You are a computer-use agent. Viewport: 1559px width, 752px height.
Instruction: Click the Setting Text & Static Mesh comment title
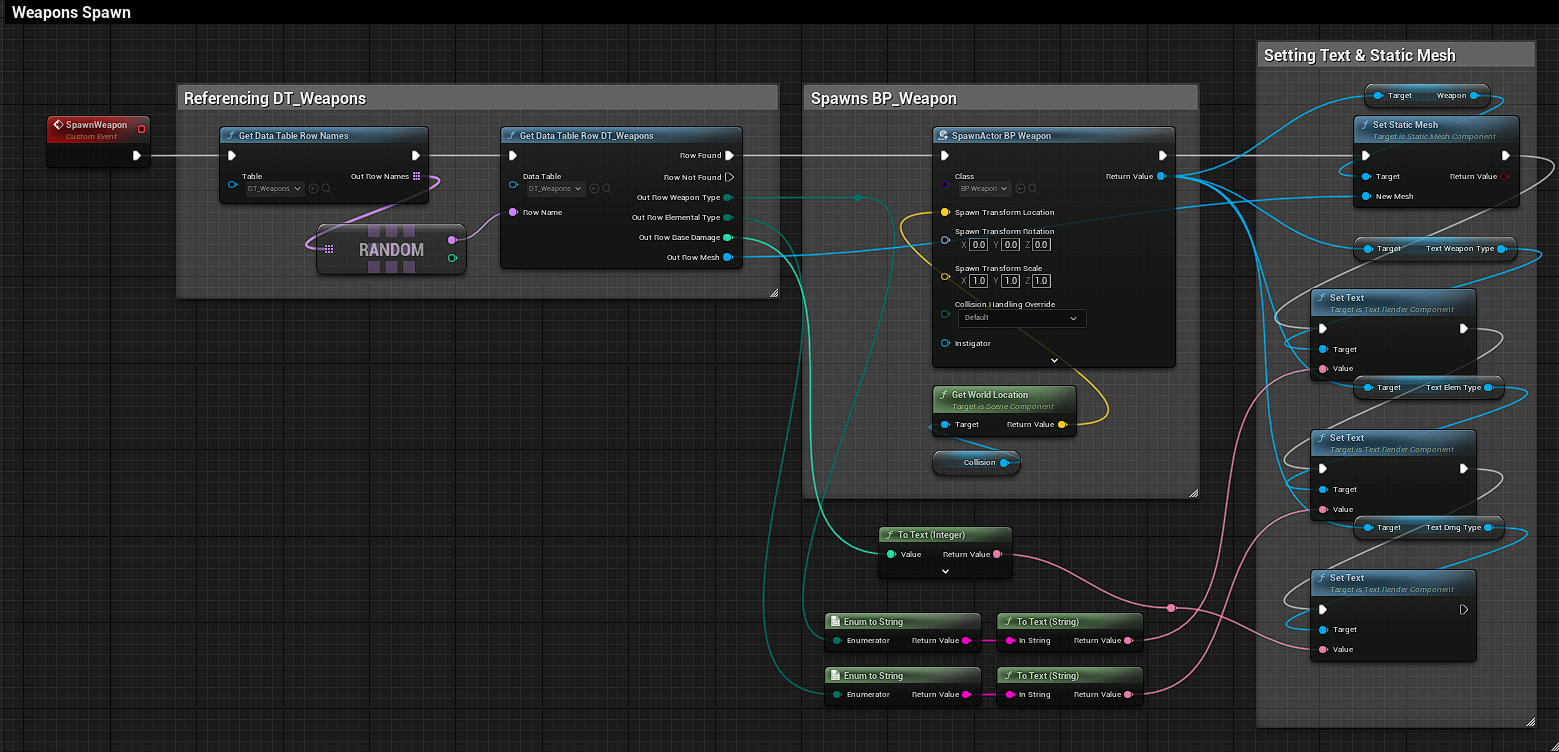(1360, 55)
